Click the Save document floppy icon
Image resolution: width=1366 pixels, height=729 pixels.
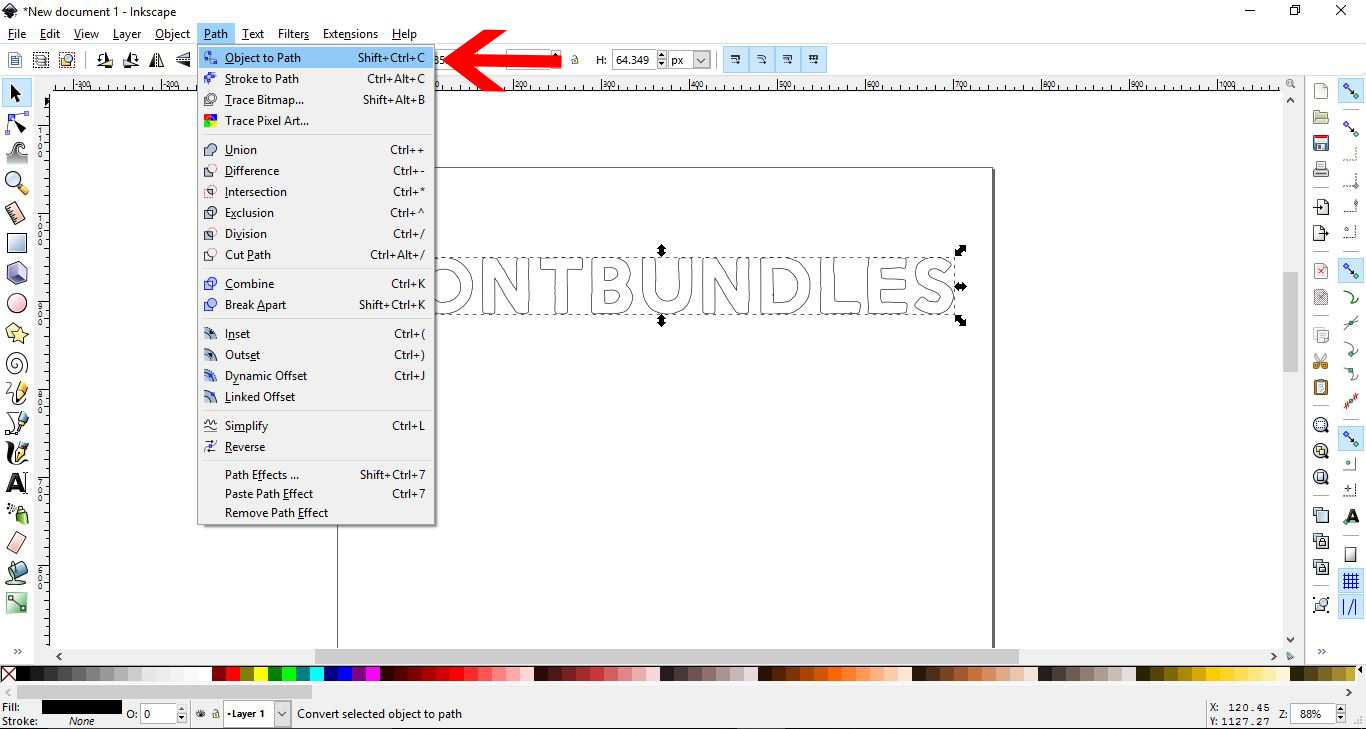tap(1321, 143)
